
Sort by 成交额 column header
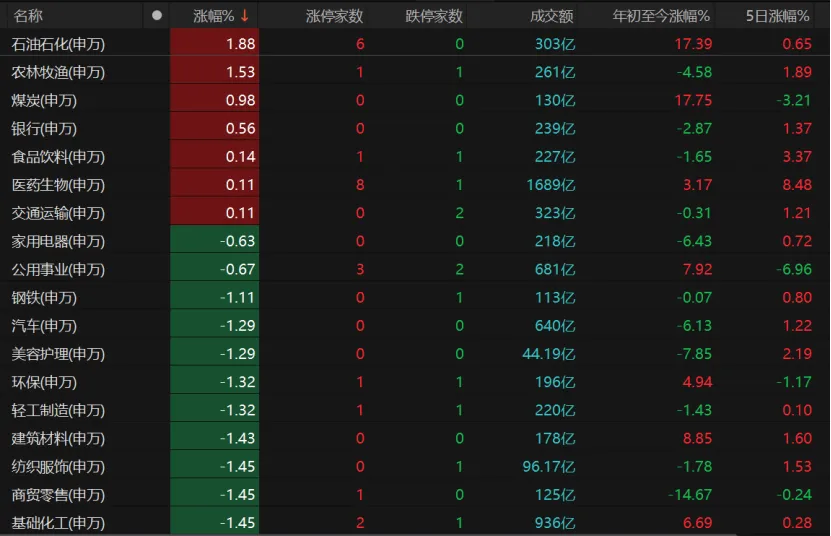coord(550,16)
